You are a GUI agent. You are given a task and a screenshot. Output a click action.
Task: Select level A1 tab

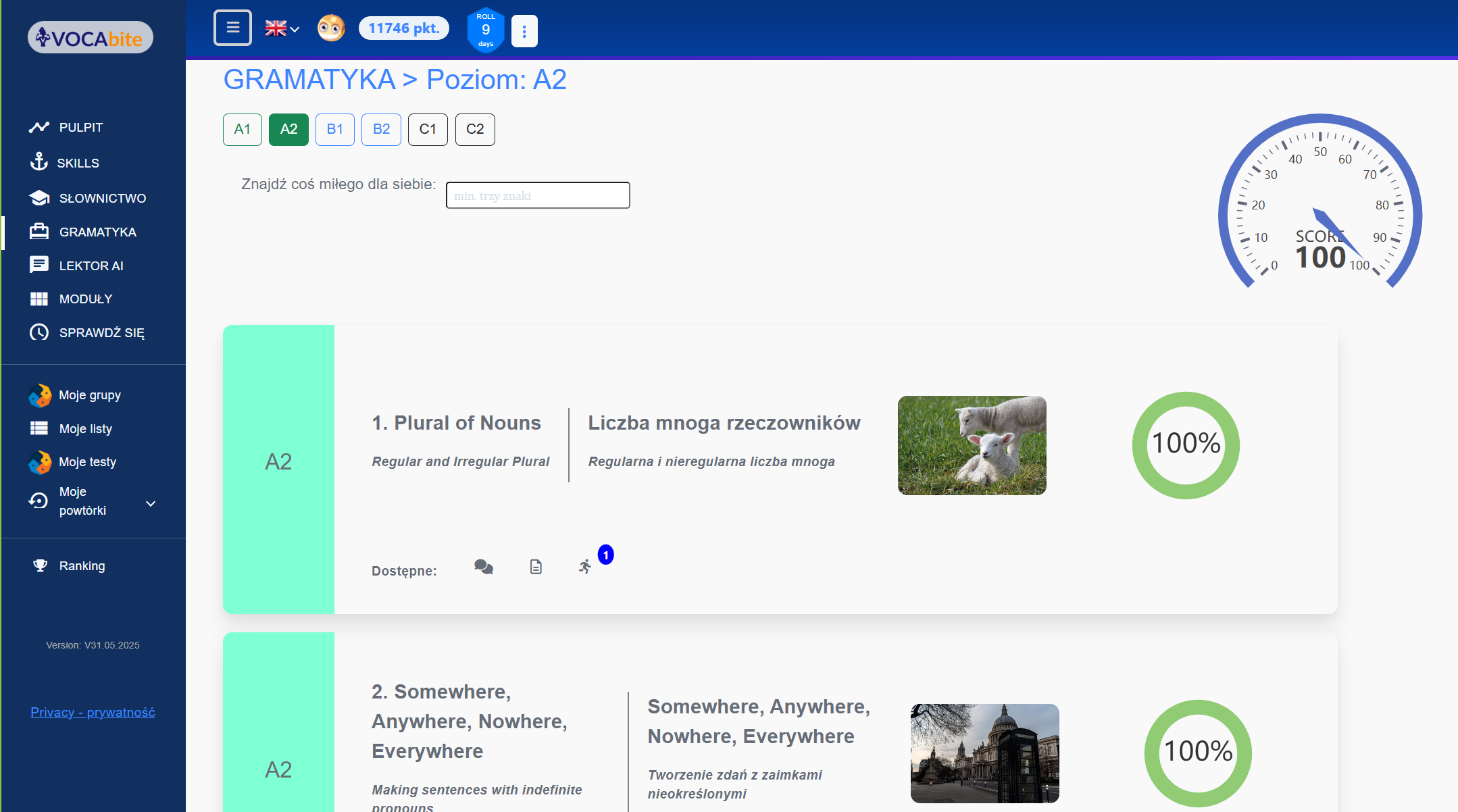pos(243,129)
